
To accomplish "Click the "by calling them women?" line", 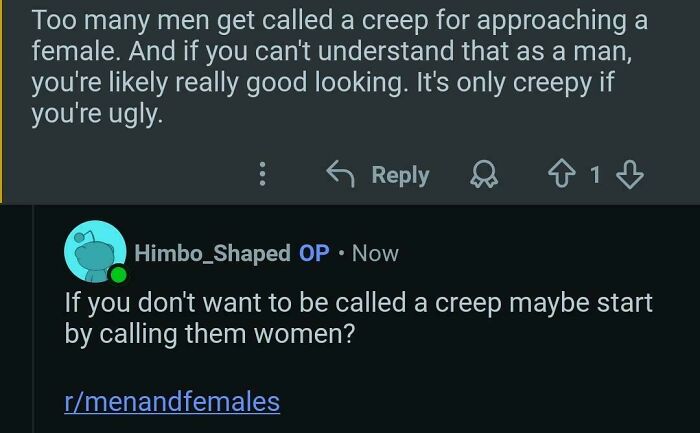I will 210,334.
